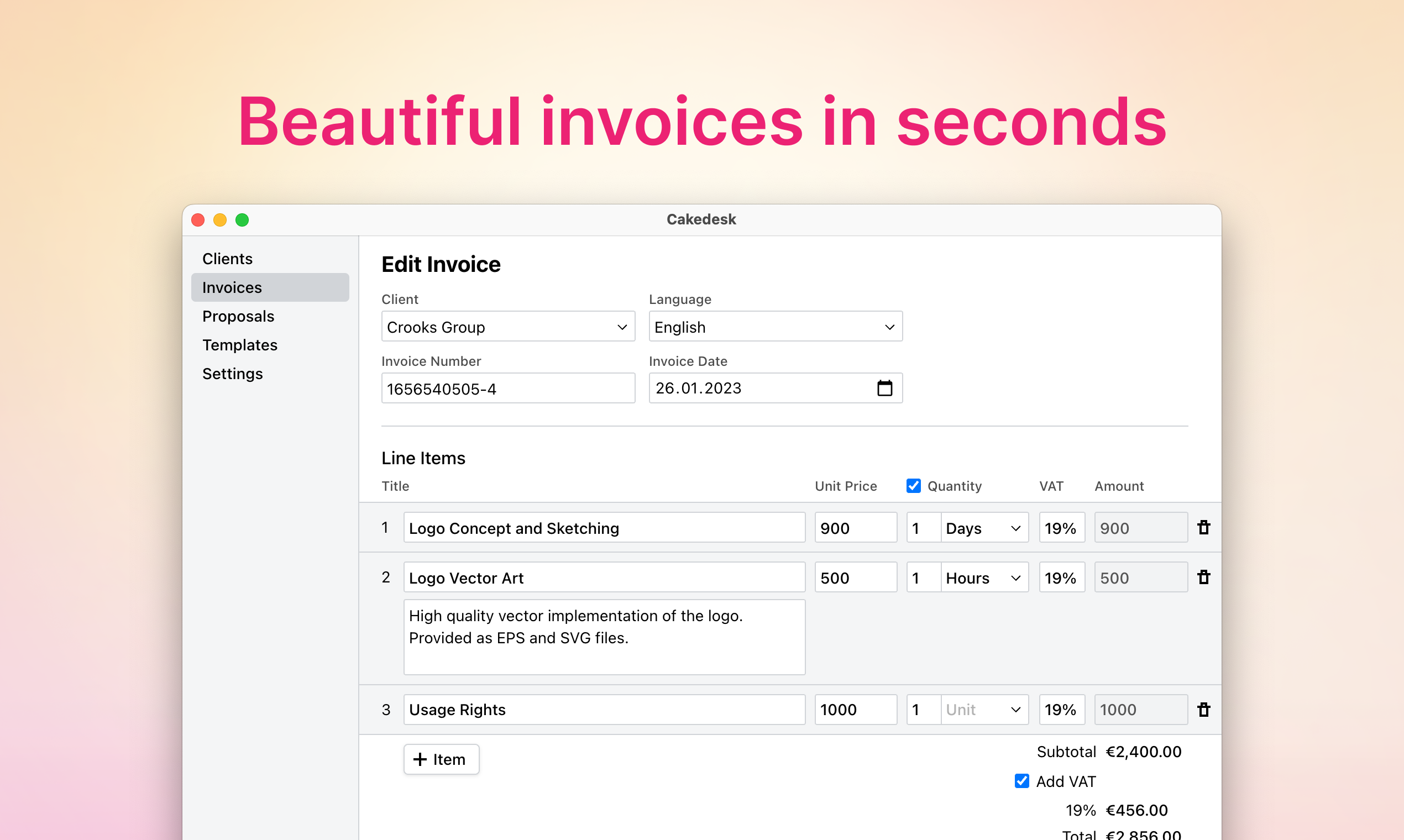The width and height of the screenshot is (1404, 840).
Task: Click the Logo Vector Art description text area
Action: coord(605,637)
